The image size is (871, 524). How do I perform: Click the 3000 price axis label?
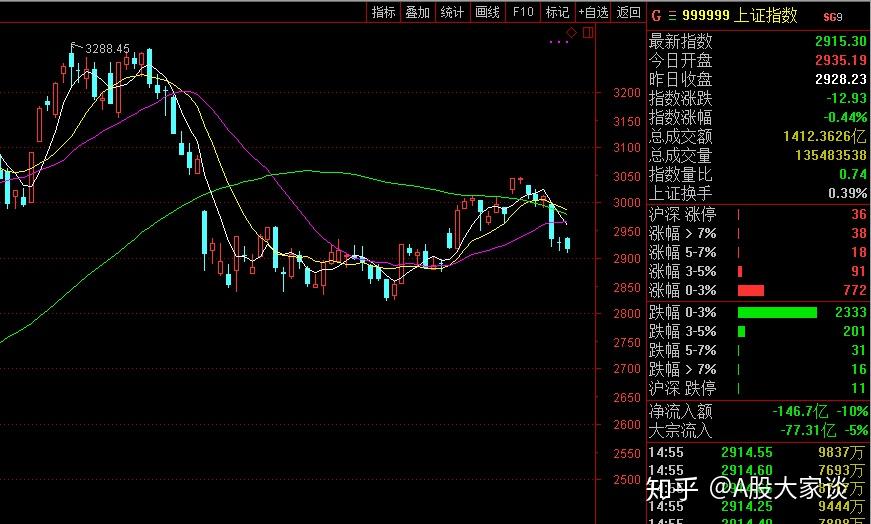coord(627,203)
